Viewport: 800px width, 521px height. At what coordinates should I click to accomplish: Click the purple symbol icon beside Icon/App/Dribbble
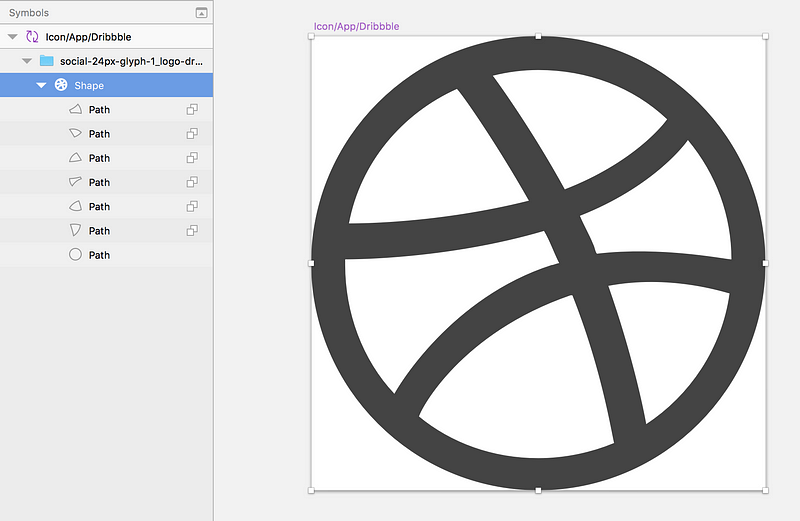click(x=32, y=36)
